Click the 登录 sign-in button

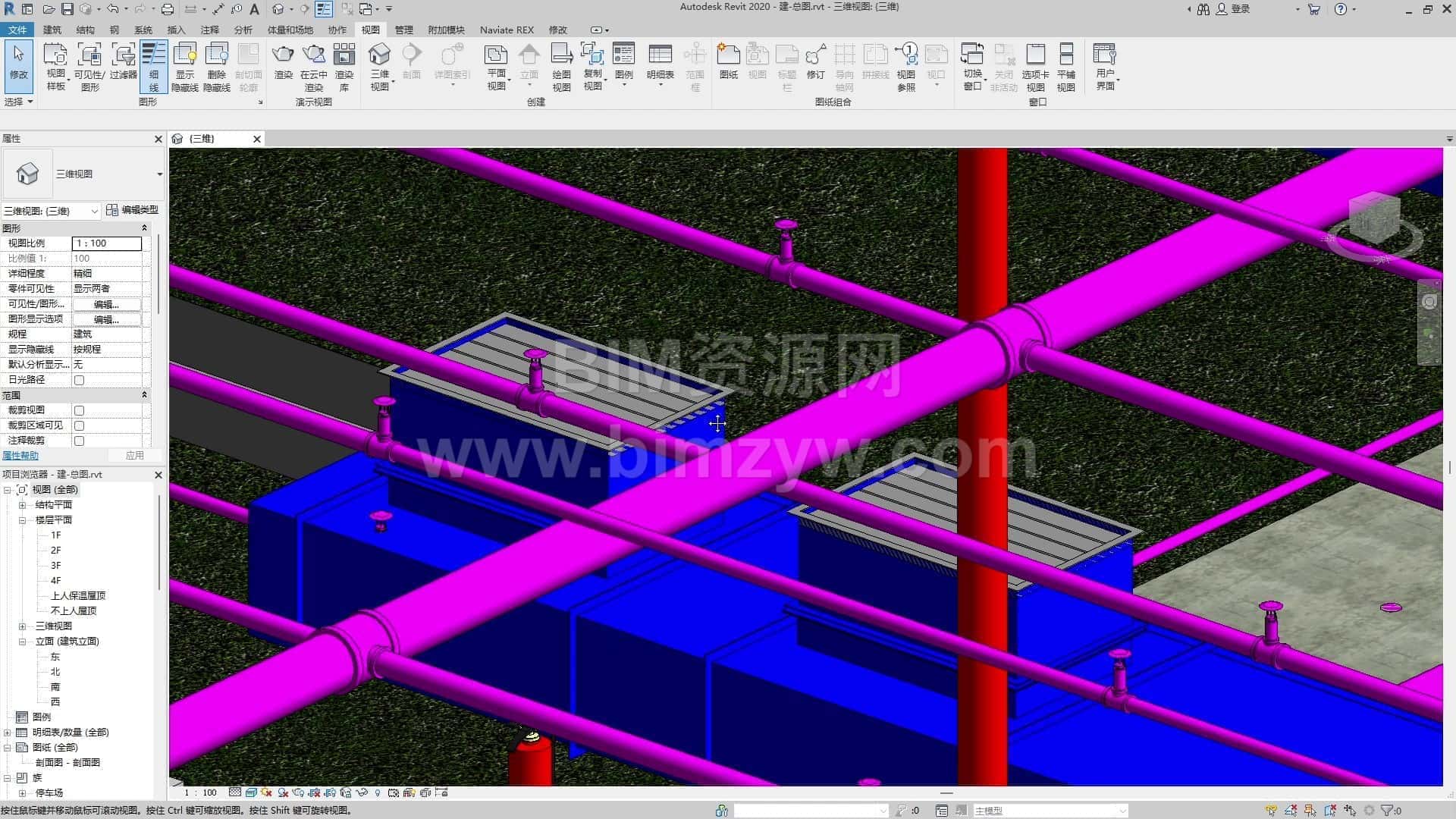[1234, 9]
